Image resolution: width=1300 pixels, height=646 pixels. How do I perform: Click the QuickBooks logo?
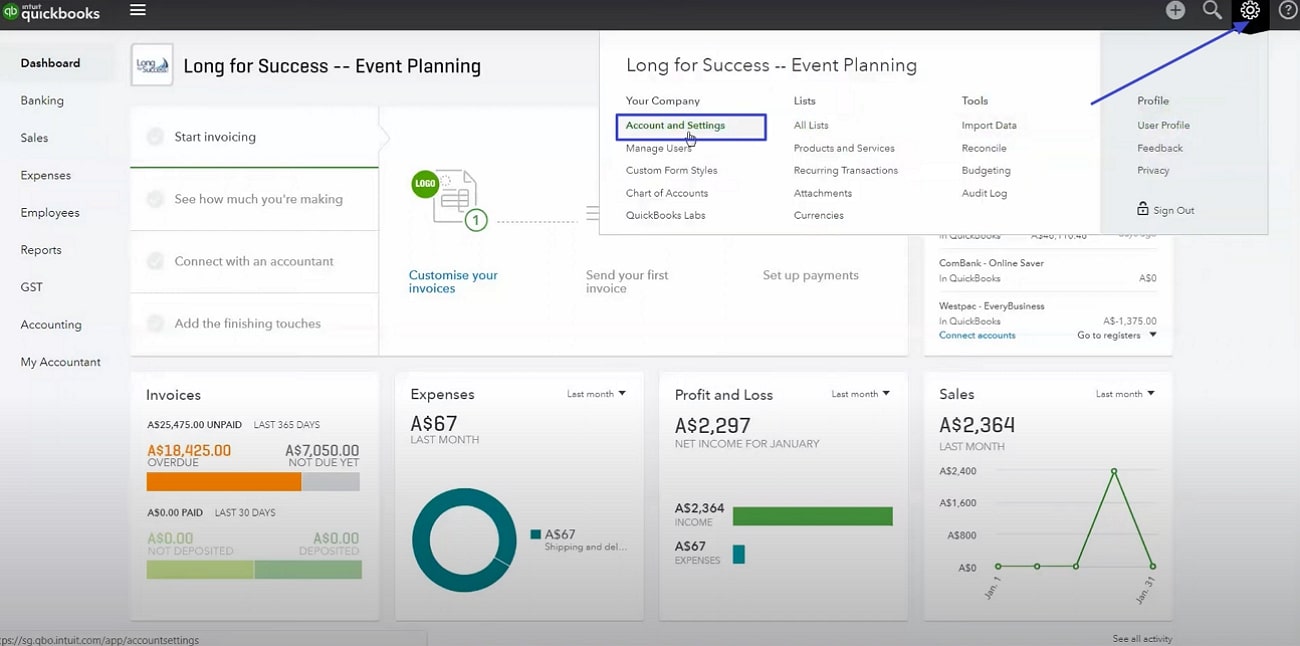coord(51,12)
